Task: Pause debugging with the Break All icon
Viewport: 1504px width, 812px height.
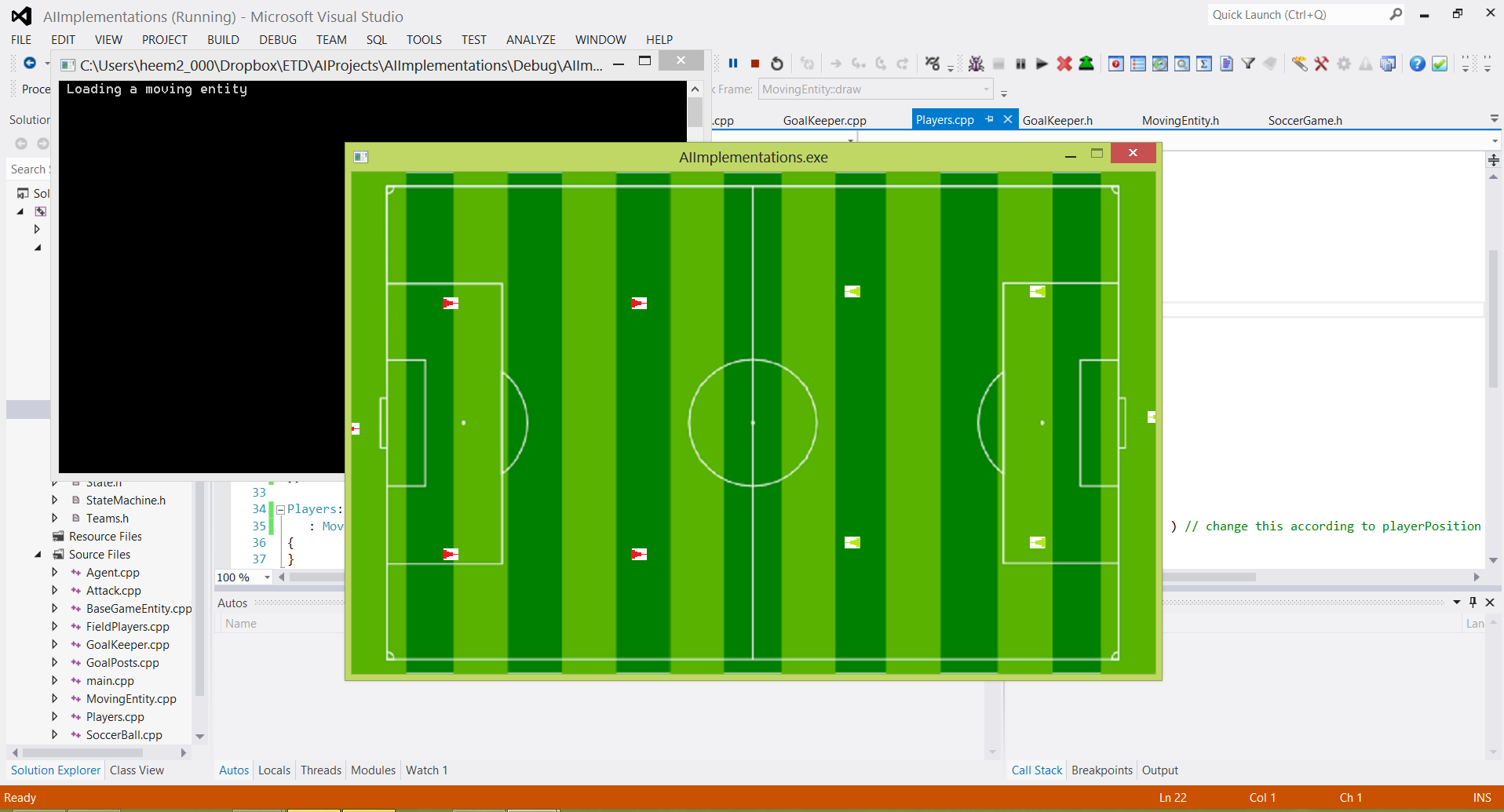Action: 733,64
